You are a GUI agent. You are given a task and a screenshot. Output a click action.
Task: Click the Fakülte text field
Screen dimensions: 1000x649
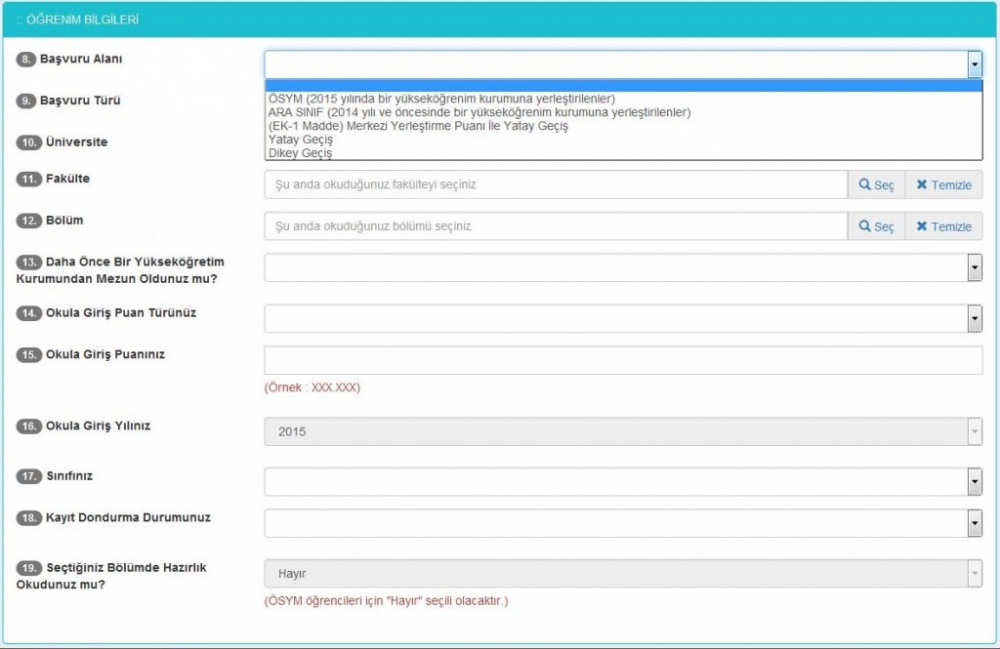(x=555, y=185)
